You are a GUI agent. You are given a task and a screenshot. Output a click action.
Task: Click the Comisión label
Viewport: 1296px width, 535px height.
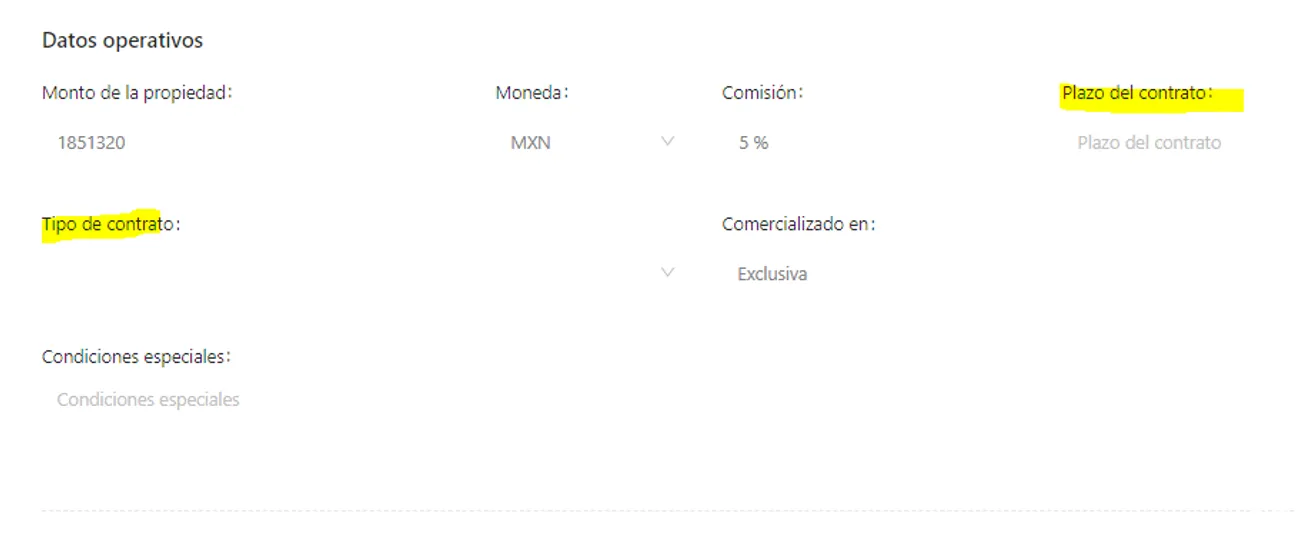pos(762,93)
